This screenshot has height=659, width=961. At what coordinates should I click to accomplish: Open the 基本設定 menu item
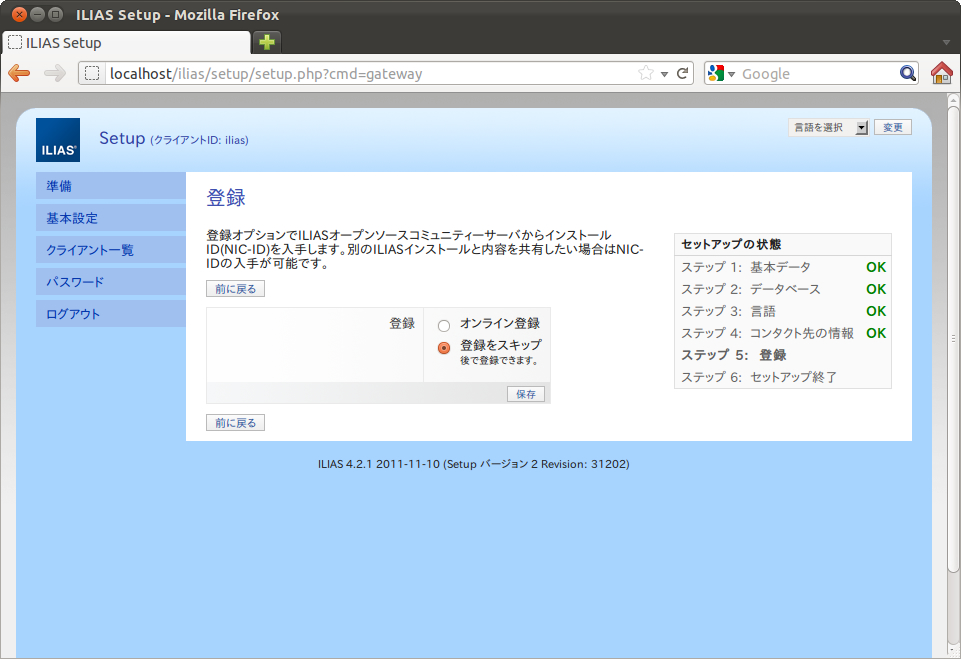(72, 218)
